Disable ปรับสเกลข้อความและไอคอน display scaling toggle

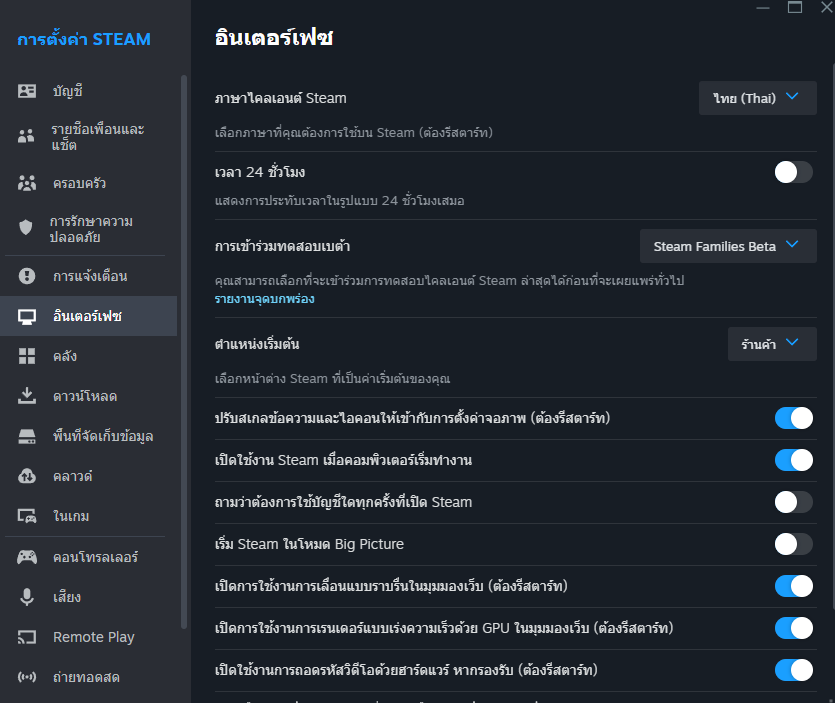click(x=793, y=418)
